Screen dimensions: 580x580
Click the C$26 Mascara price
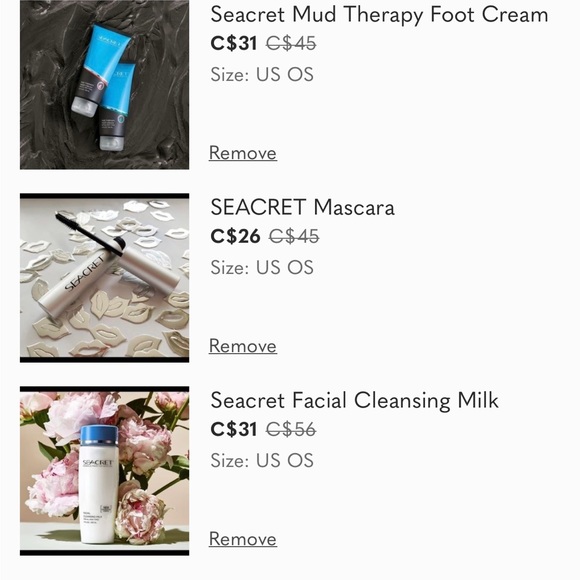235,236
